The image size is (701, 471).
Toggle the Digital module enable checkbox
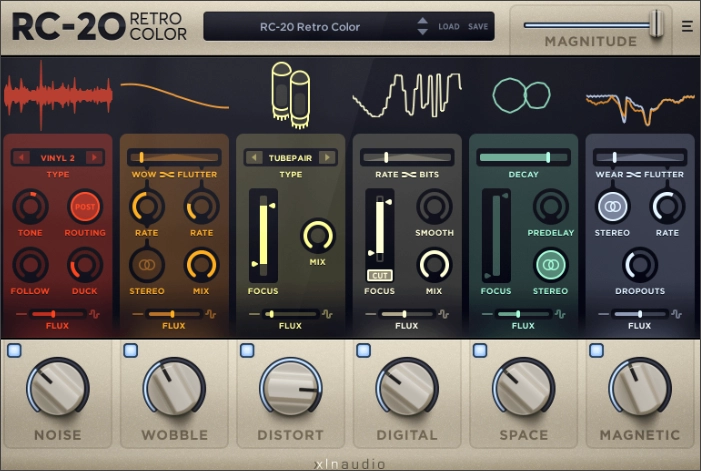coord(363,350)
